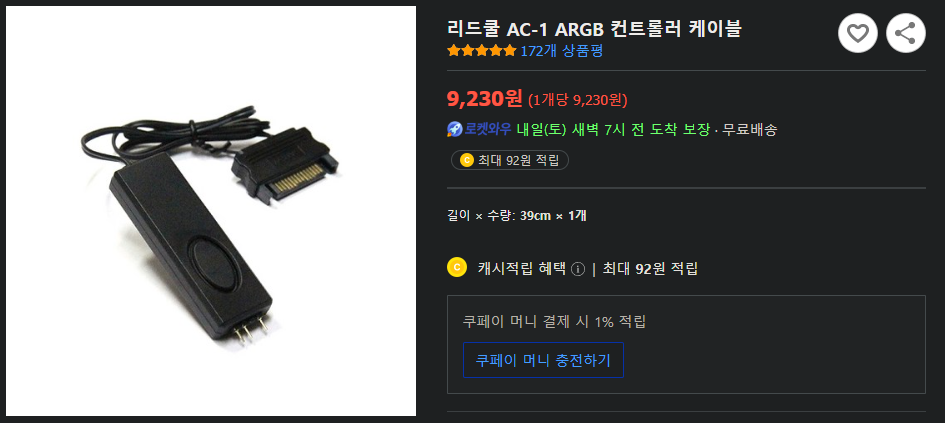
Task: Click 최대 92원 적립 text after 캐시적립 혜택
Action: coord(650,269)
